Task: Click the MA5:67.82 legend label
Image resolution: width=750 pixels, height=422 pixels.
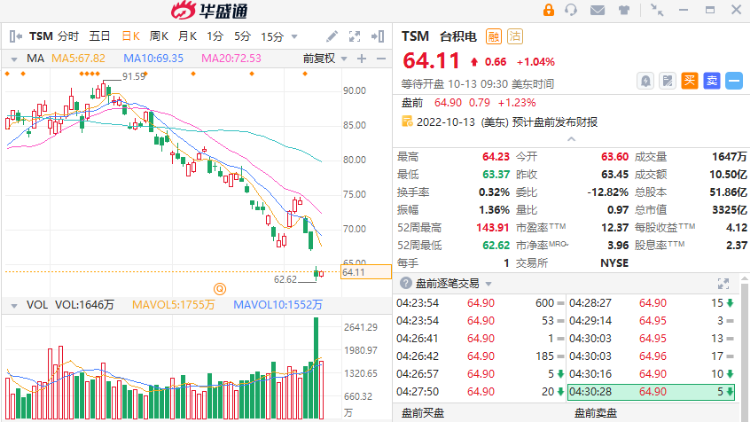Action: tap(78, 58)
